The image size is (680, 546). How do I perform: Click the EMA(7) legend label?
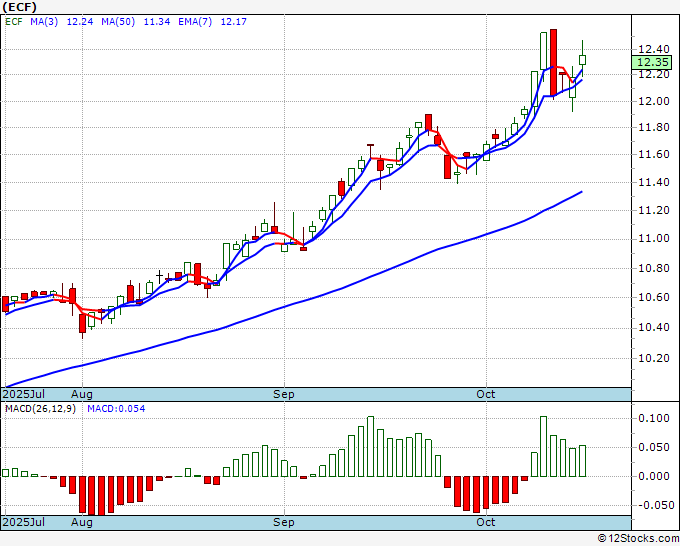click(x=195, y=22)
